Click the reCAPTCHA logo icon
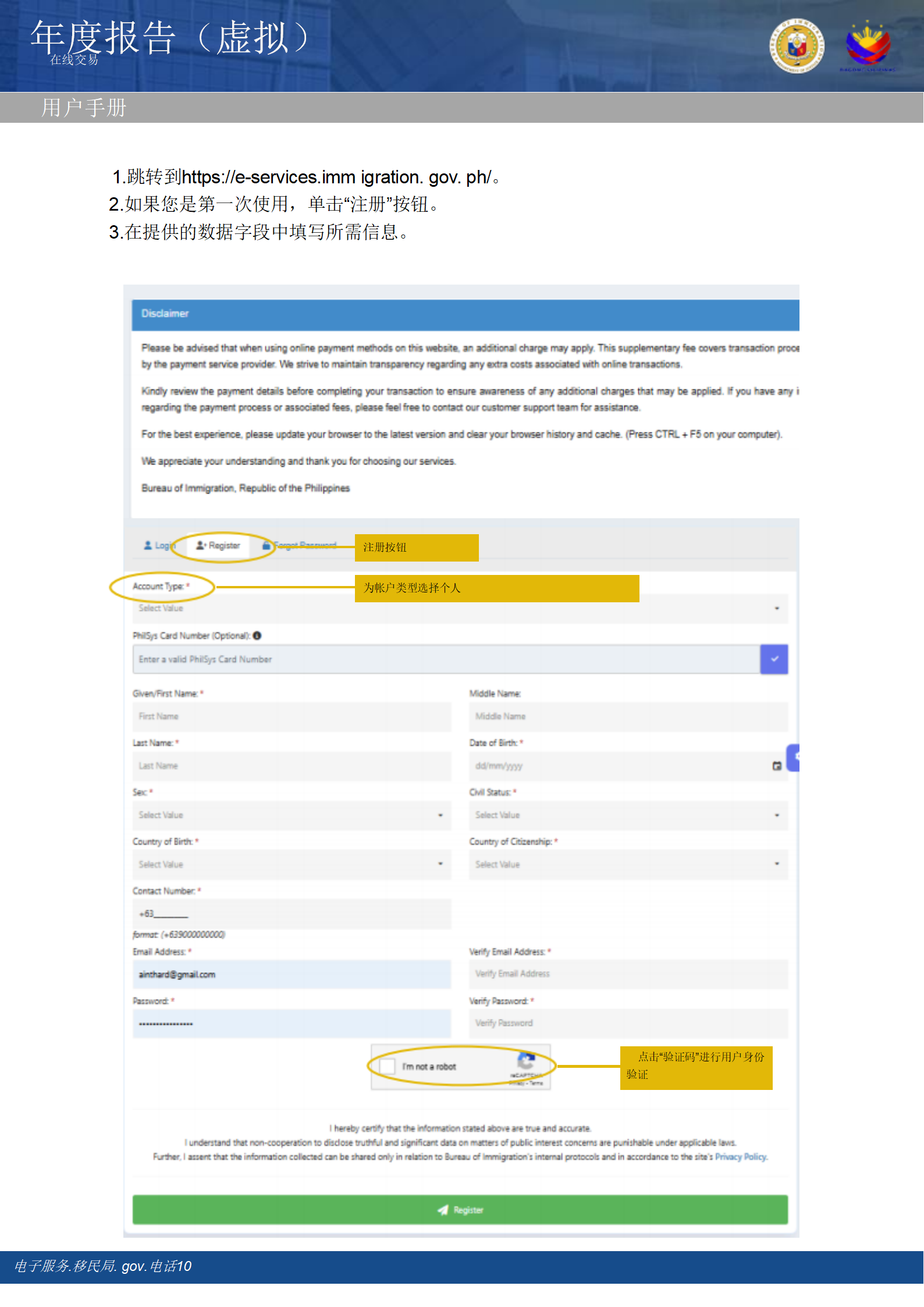The width and height of the screenshot is (924, 1307). [x=526, y=1060]
